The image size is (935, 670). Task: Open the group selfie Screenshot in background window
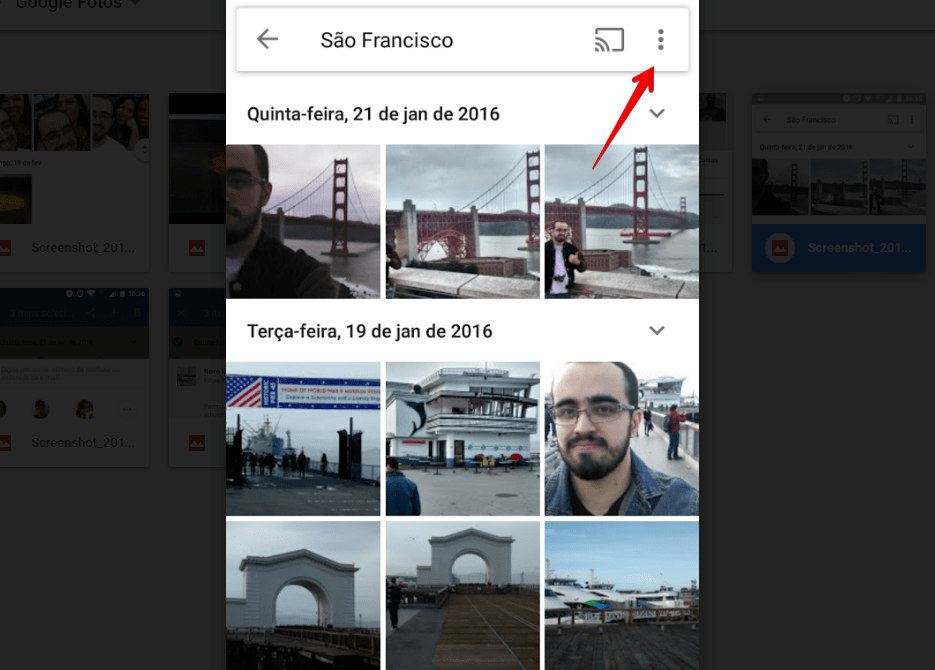(x=75, y=182)
